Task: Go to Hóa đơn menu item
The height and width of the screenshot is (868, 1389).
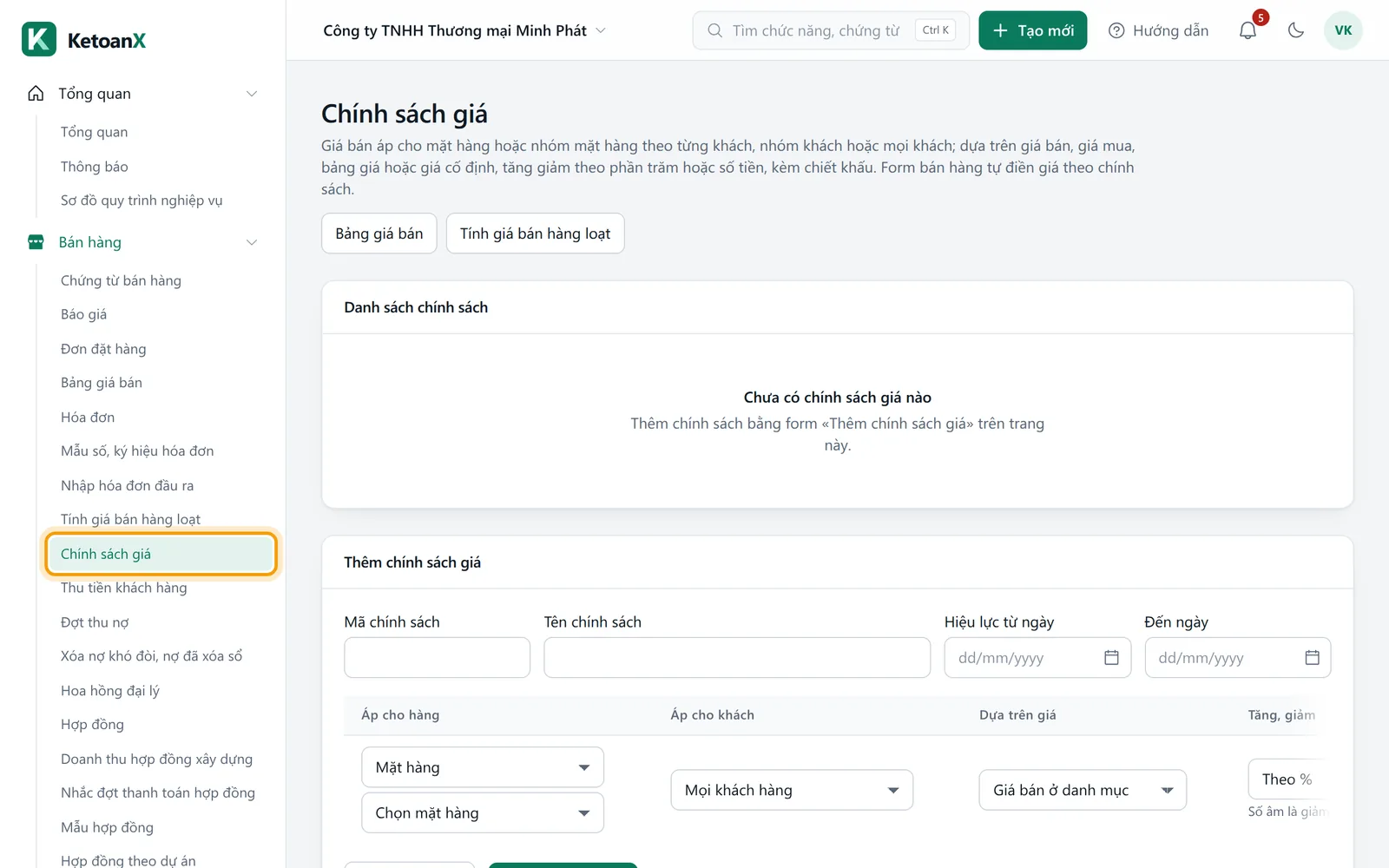Action: pos(88,417)
